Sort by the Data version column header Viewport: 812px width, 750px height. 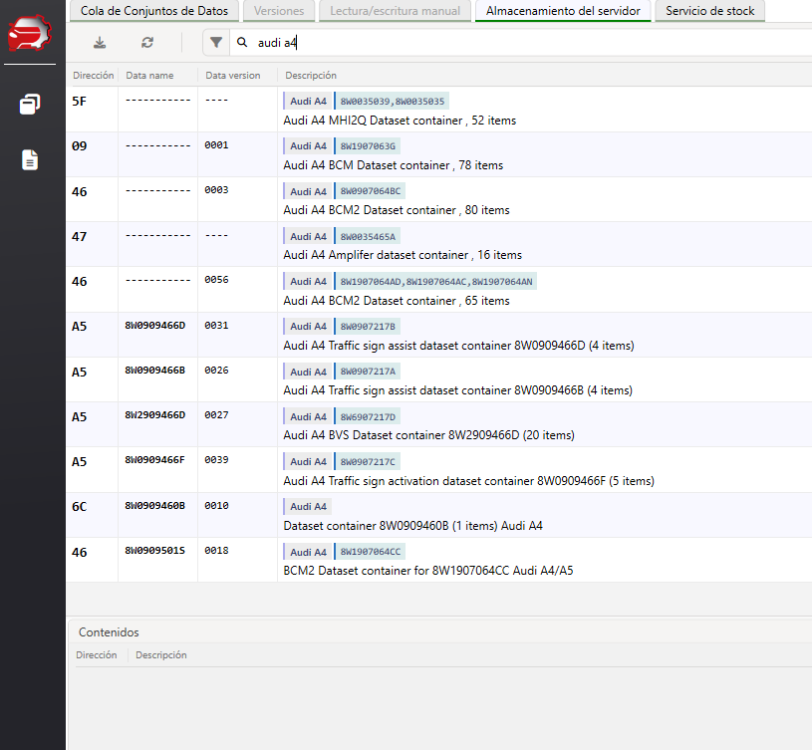click(233, 75)
